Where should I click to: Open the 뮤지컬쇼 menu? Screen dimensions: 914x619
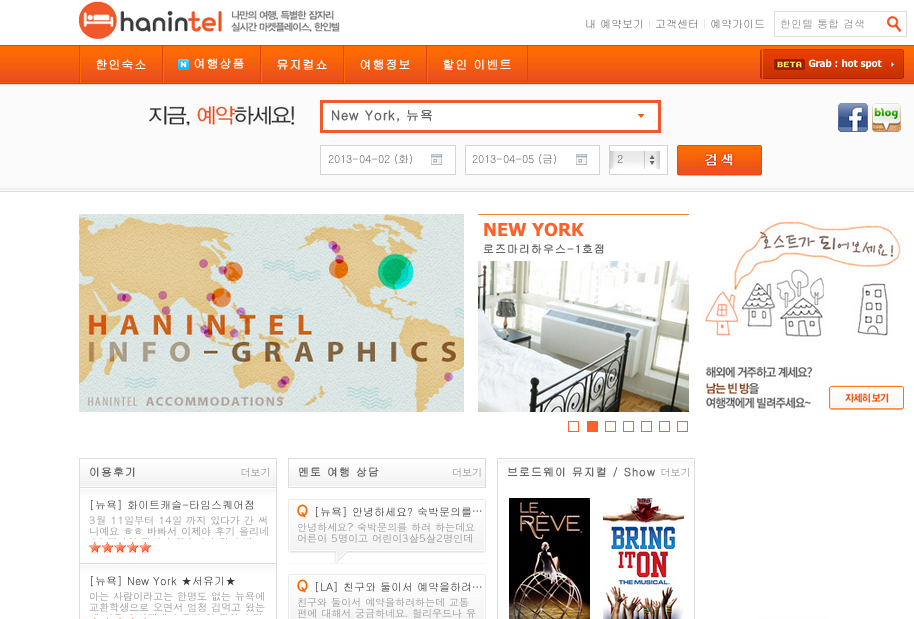302,64
